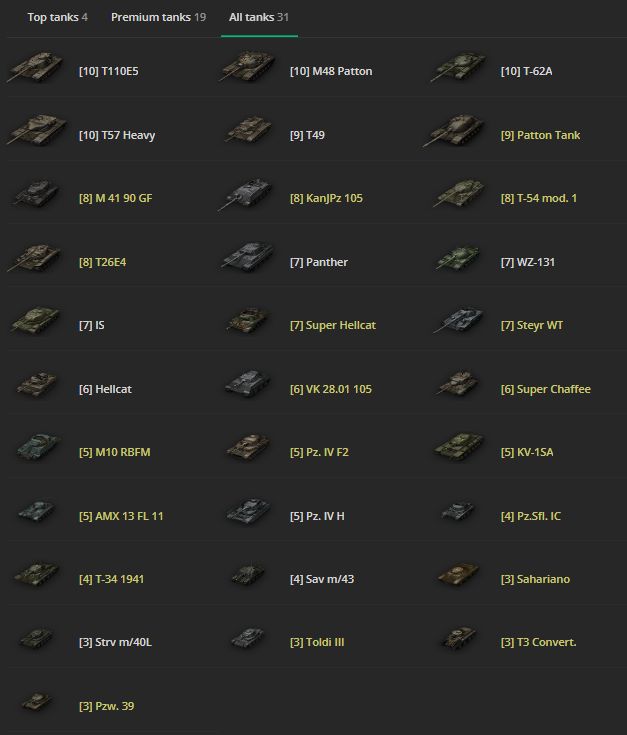Open the [10] T-62A link
The height and width of the screenshot is (735, 627).
click(526, 71)
